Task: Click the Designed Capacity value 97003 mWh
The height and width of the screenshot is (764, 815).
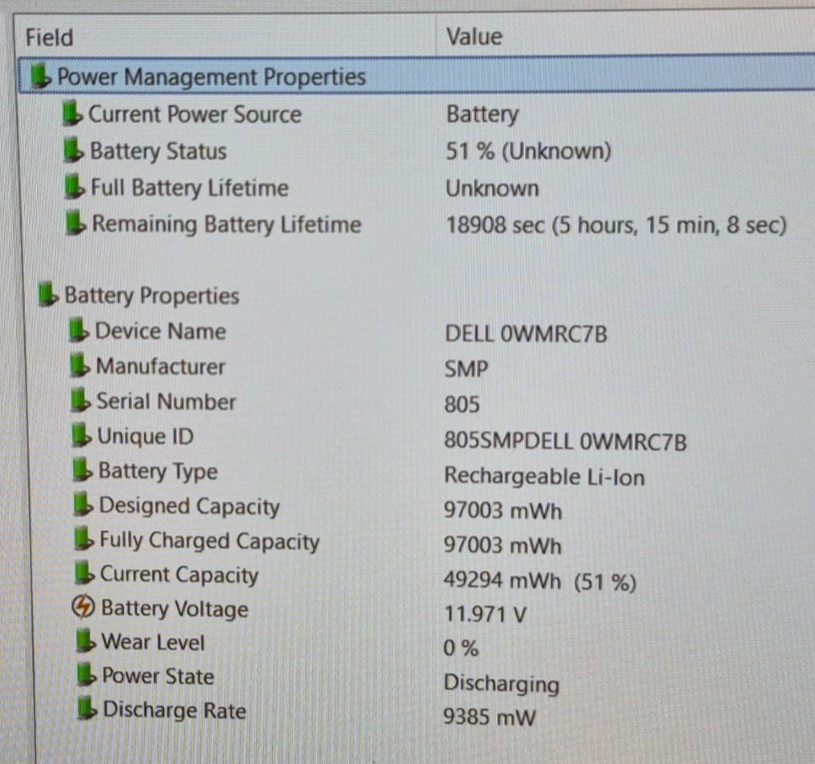Action: pyautogui.click(x=503, y=511)
